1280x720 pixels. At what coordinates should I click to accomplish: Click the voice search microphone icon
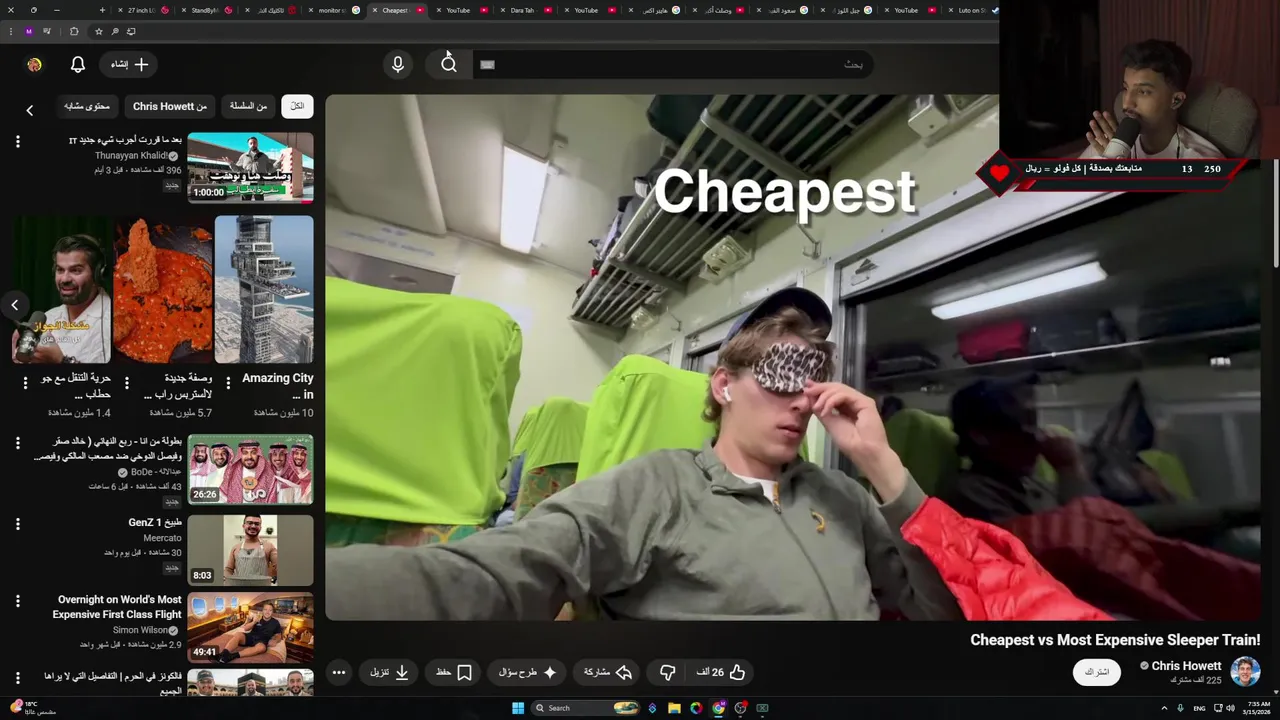coord(398,64)
